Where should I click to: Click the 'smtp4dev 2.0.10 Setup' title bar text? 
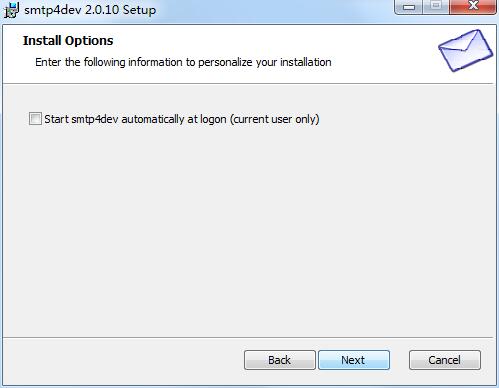point(90,10)
